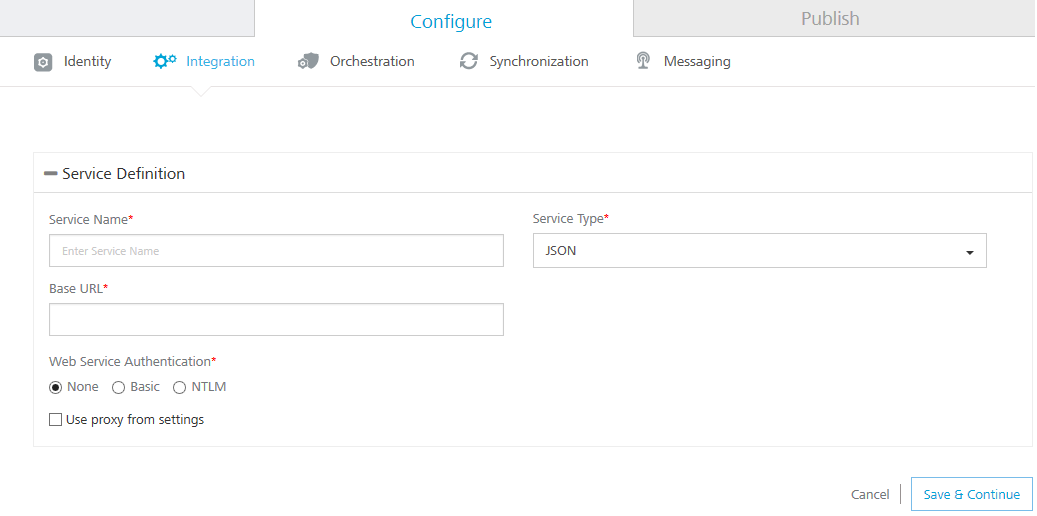This screenshot has height=516, width=1037.
Task: Click the Base URL label
Action: coord(78,288)
